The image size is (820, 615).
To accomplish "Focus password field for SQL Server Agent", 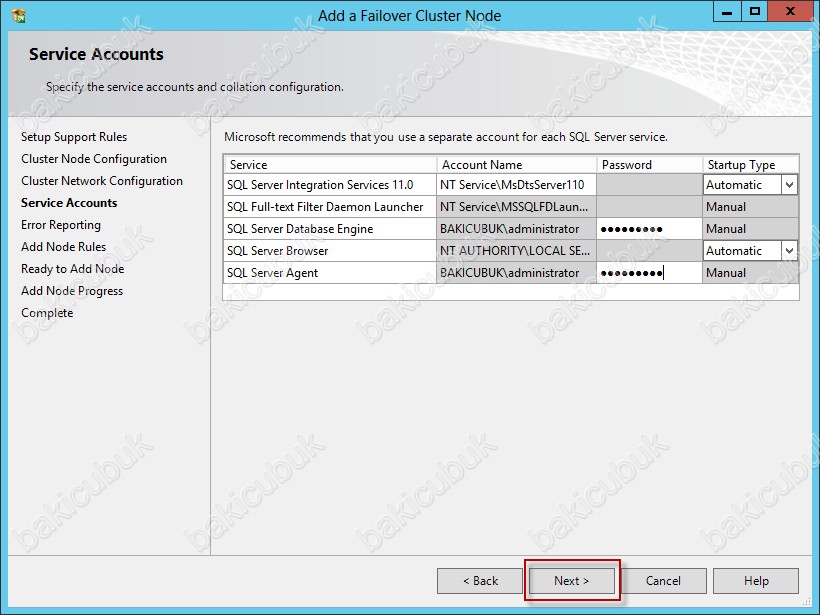I will coord(649,273).
